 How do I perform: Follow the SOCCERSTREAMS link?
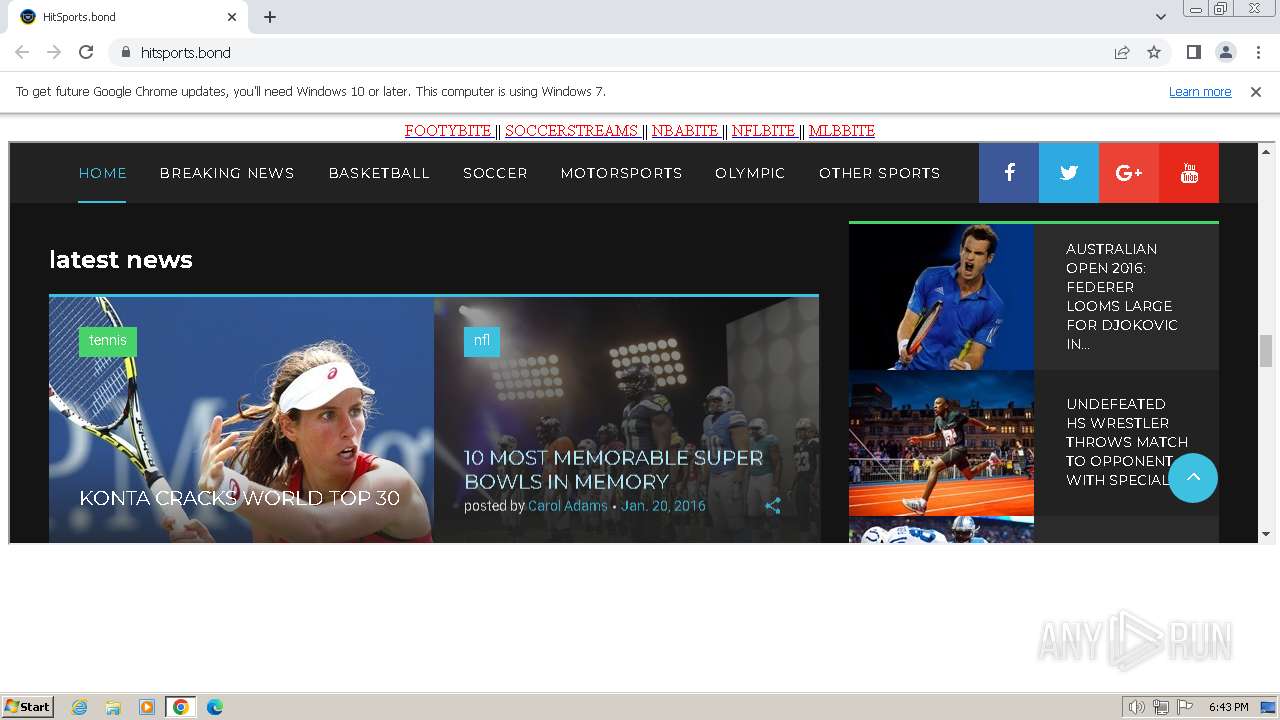tap(572, 131)
